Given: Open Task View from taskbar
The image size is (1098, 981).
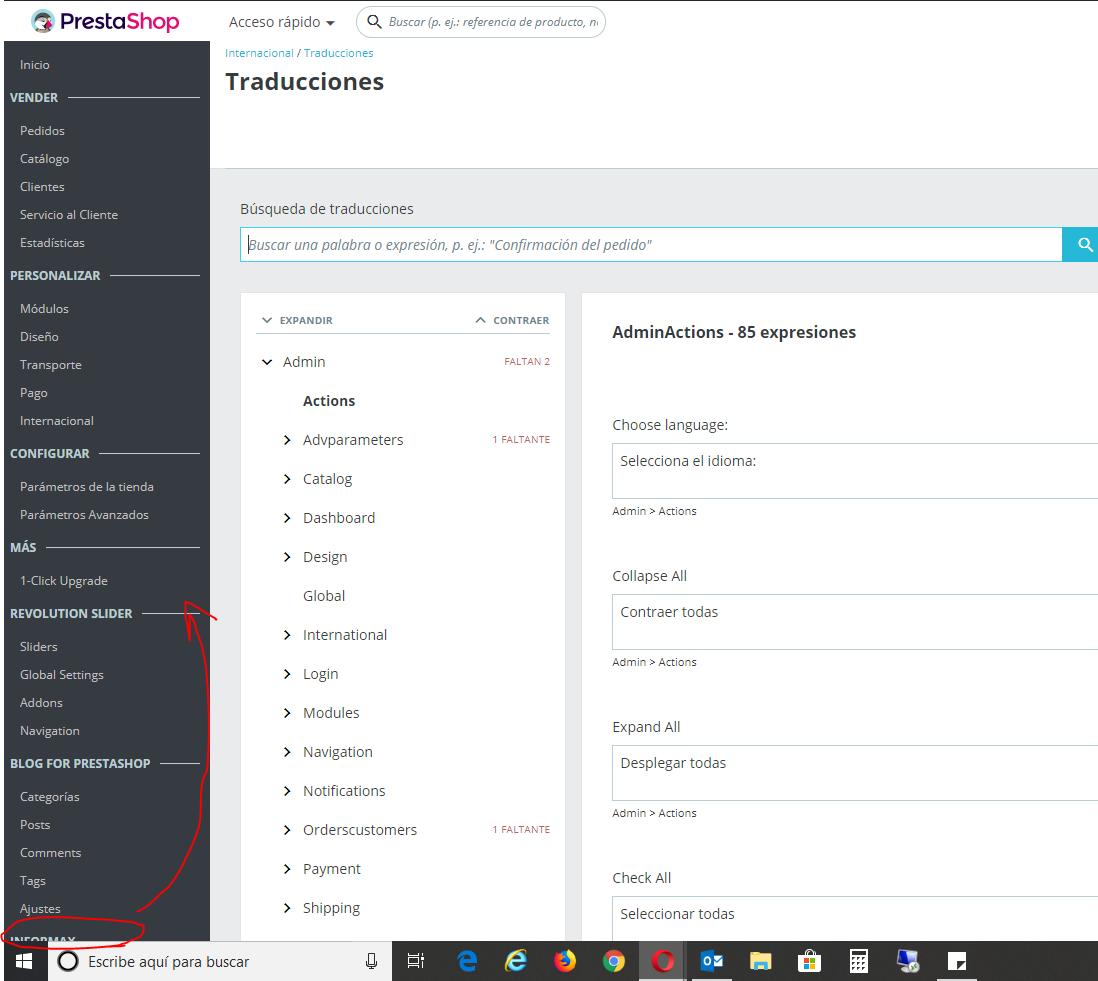Looking at the screenshot, I should click(416, 961).
